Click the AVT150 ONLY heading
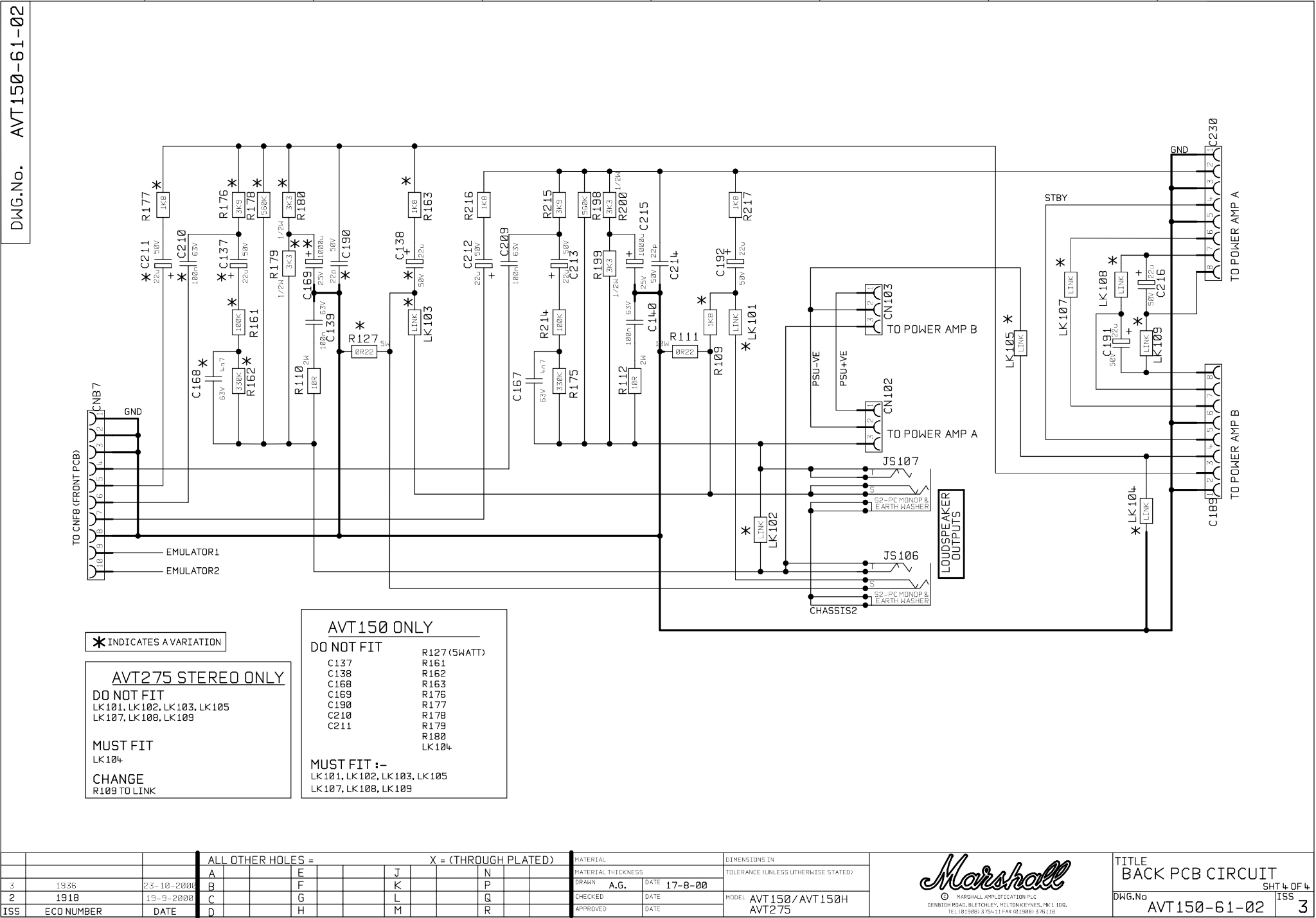Image resolution: width=1316 pixels, height=918 pixels. [x=380, y=627]
